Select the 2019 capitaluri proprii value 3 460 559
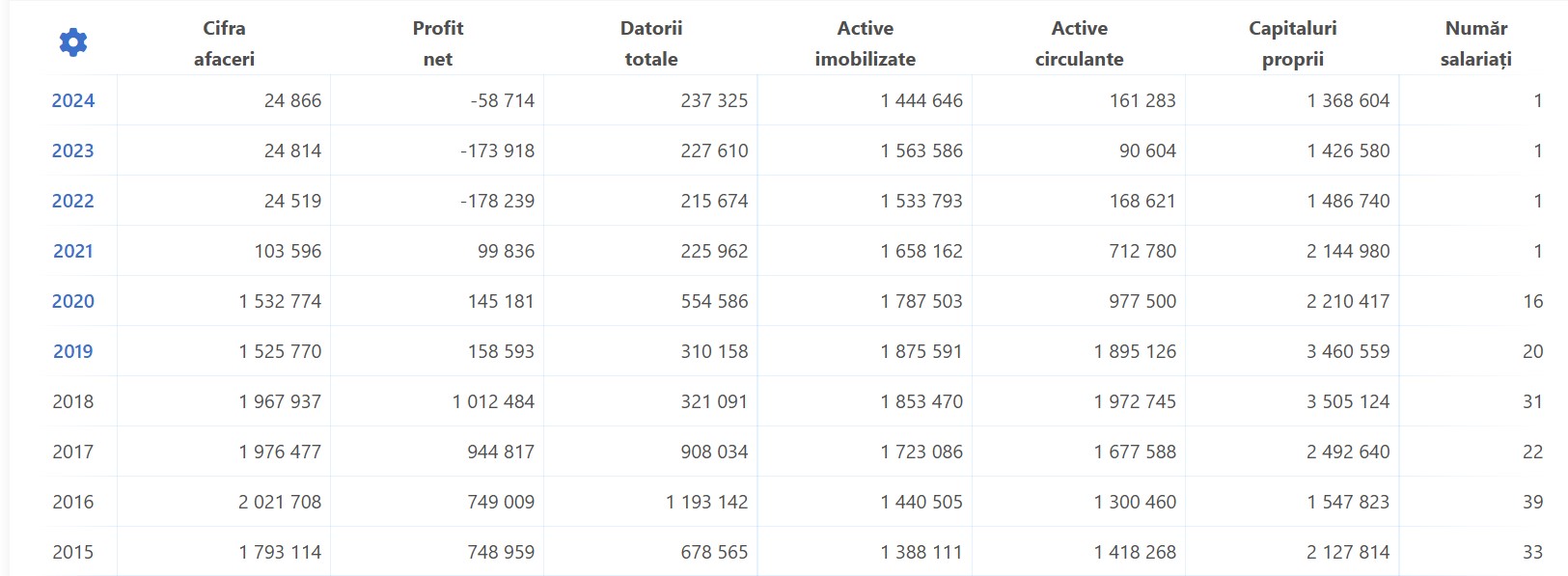 coord(1348,351)
